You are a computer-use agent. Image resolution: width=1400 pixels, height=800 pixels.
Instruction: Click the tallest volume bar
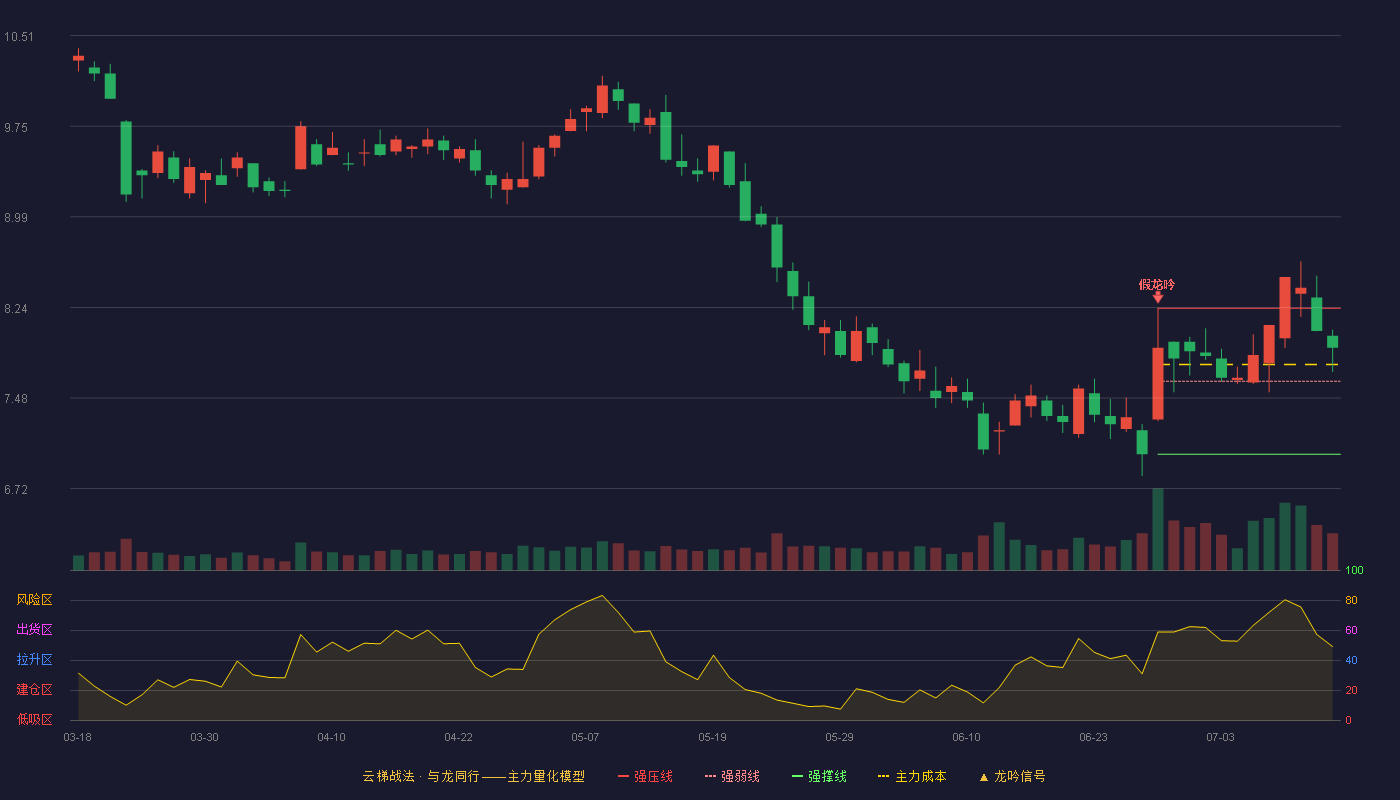tap(1158, 529)
